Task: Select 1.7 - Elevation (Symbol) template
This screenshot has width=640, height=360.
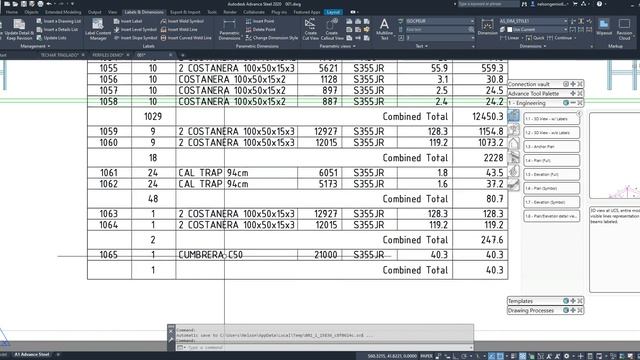Action: 551,202
